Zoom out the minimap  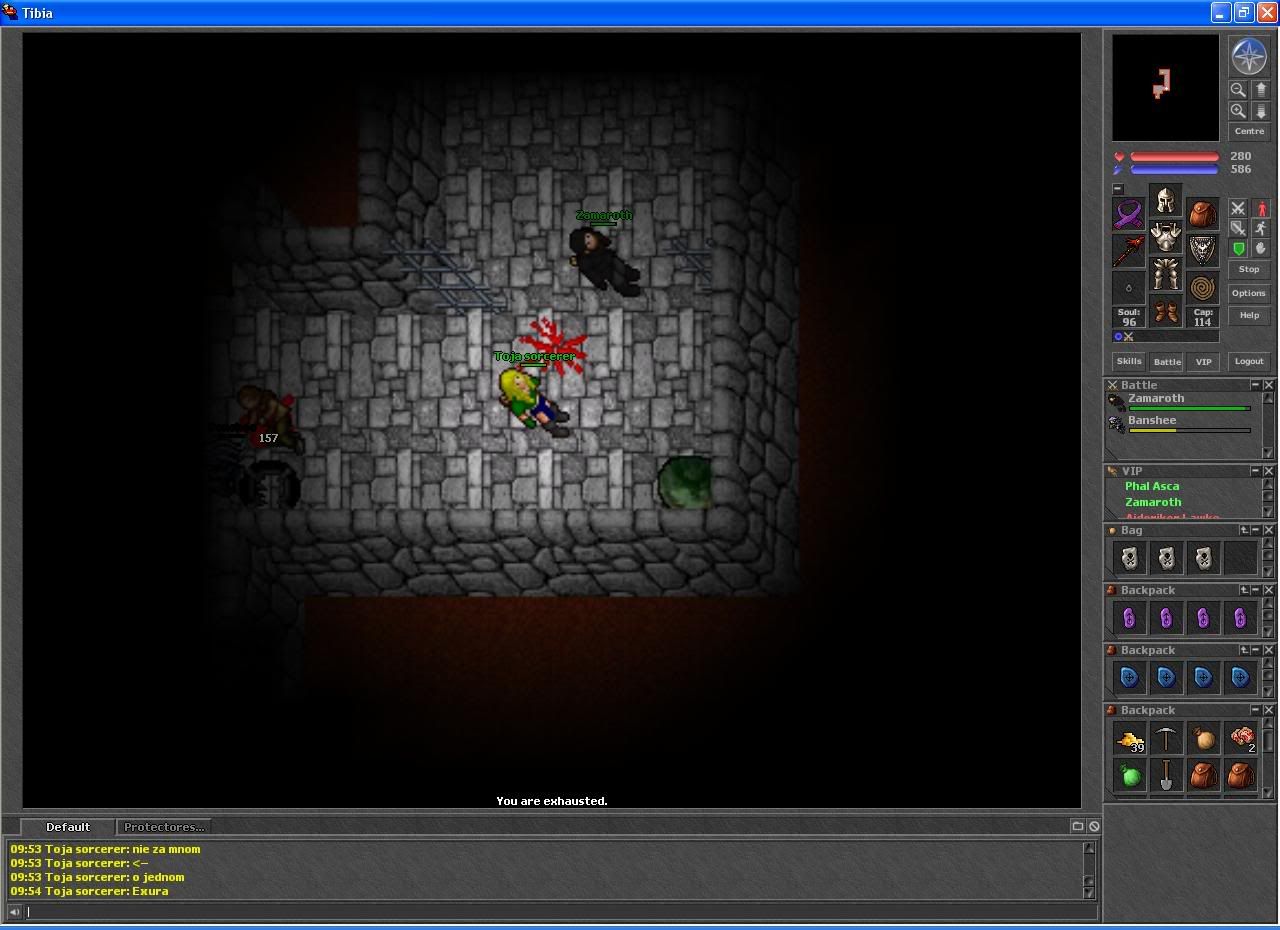pos(1238,89)
